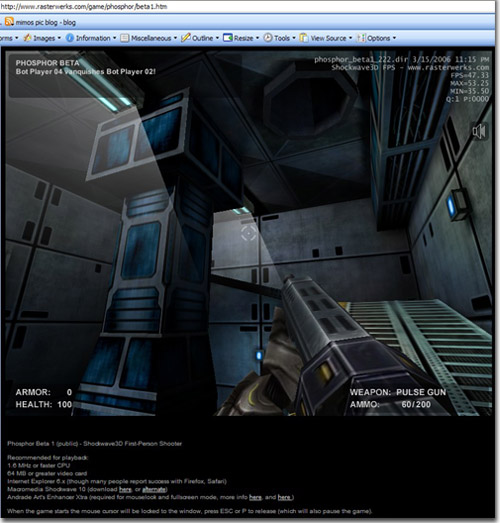This screenshot has width=500, height=523.
Task: Click the phosphor_beta1_222.dir build text
Action: (402, 59)
